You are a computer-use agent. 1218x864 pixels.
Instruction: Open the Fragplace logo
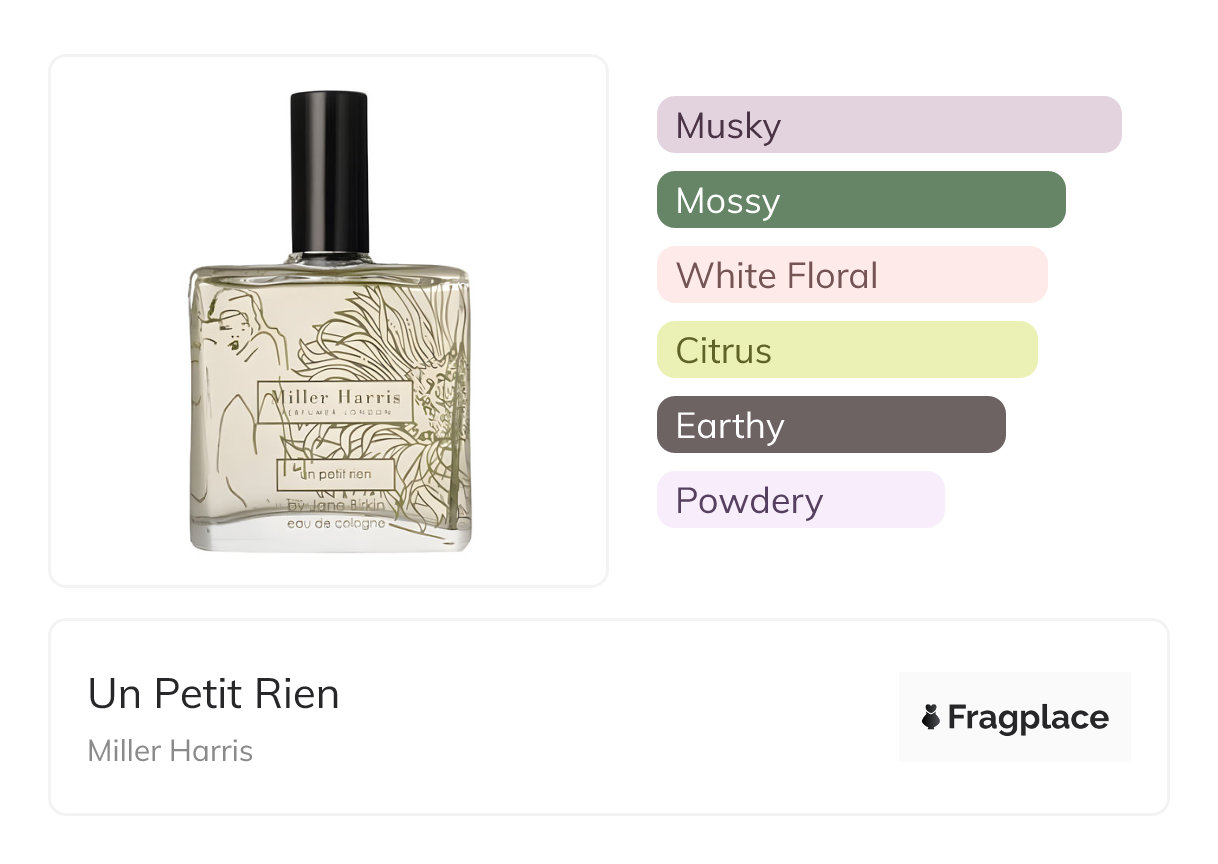(1015, 717)
